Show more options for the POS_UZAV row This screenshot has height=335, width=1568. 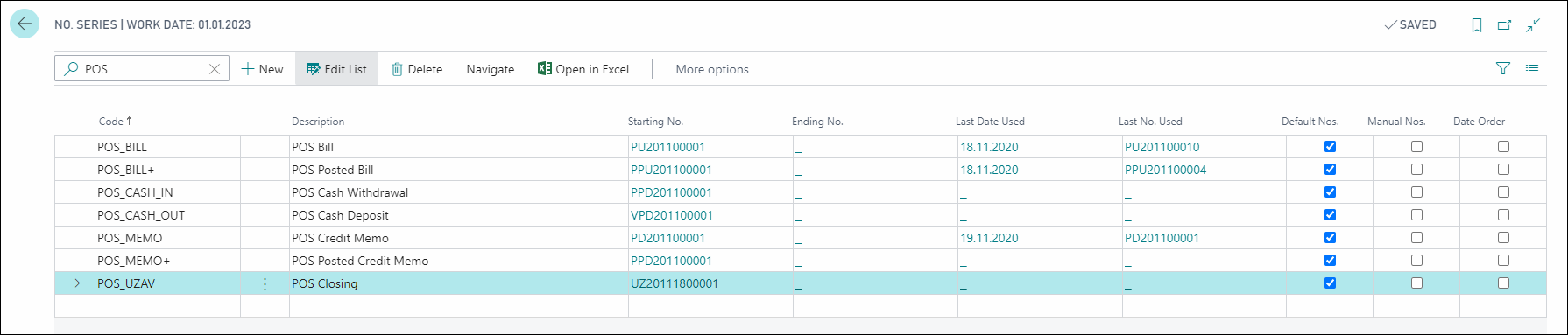click(265, 283)
